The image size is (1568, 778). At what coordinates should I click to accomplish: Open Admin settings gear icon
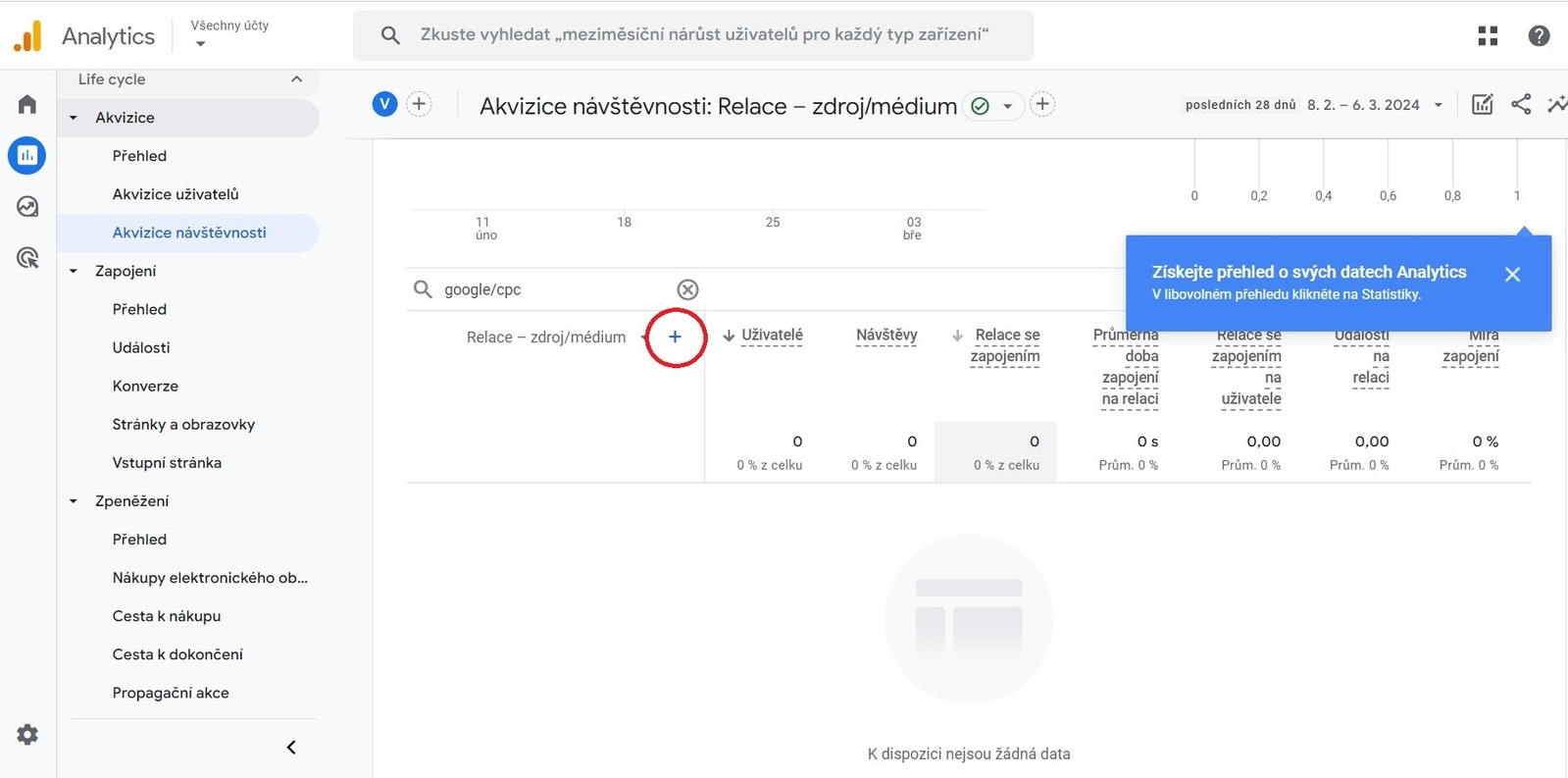27,735
